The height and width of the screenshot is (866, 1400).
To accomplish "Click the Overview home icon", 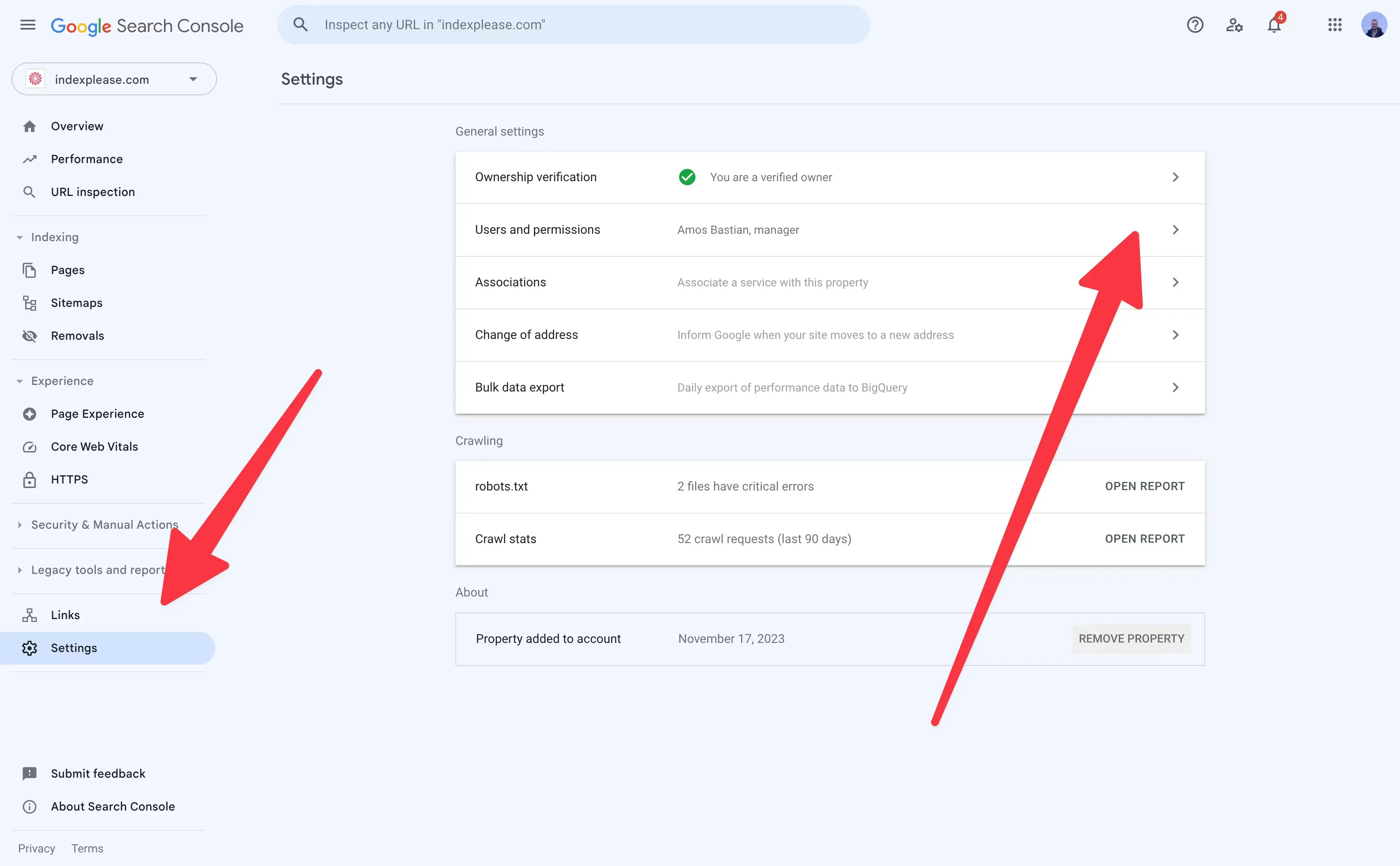I will point(29,126).
